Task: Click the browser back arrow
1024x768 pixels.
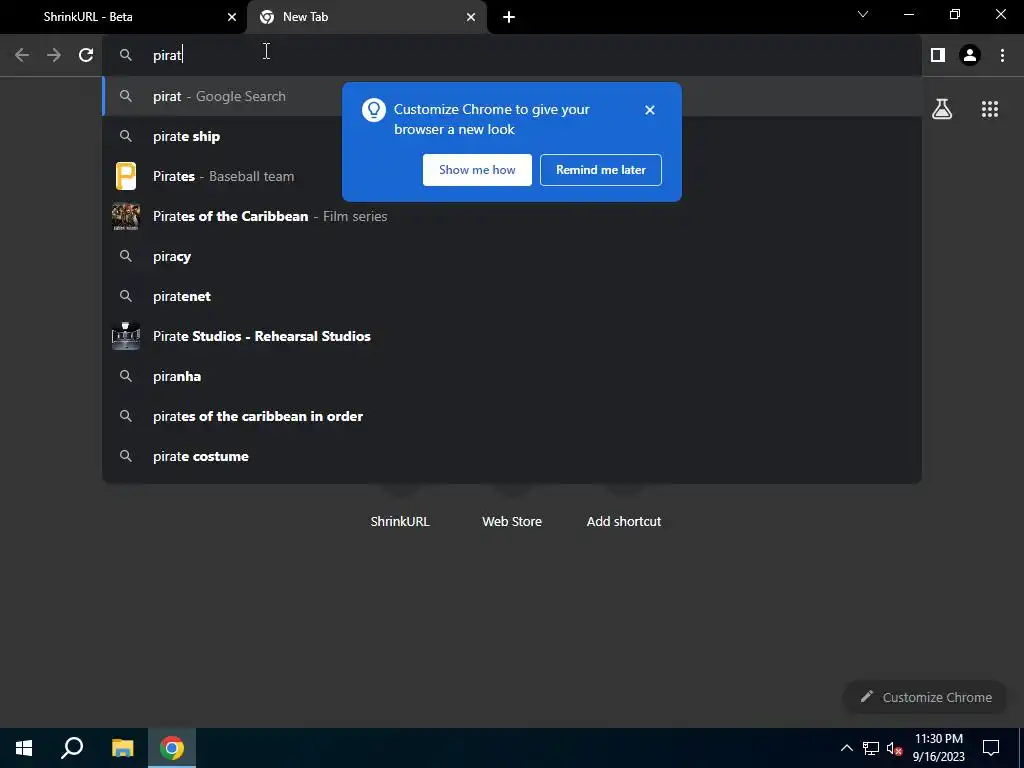Action: (22, 55)
